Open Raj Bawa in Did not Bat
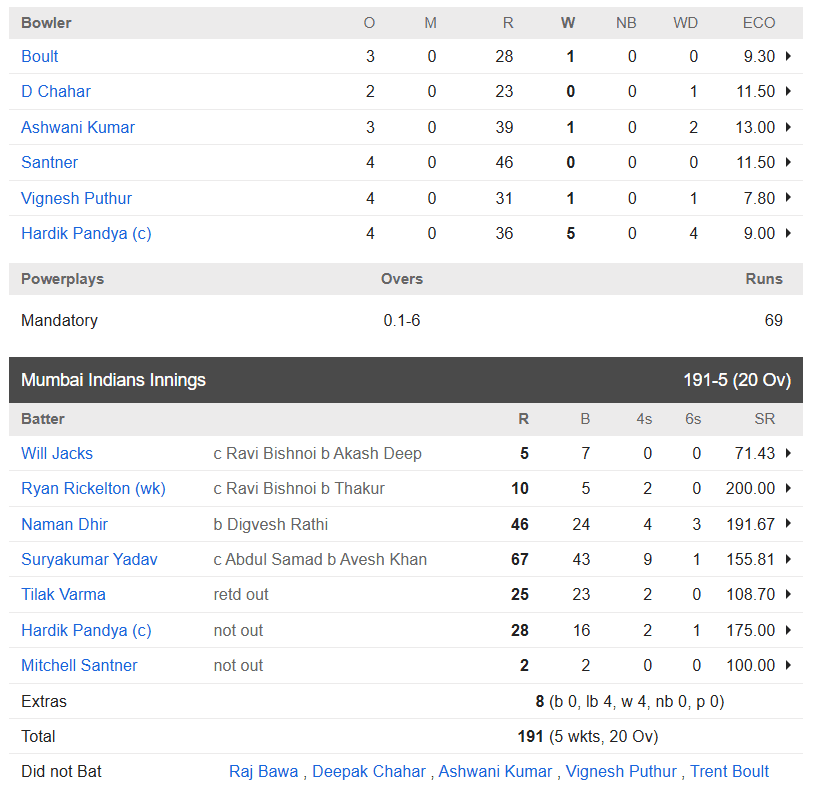Image resolution: width=815 pixels, height=796 pixels. (264, 772)
